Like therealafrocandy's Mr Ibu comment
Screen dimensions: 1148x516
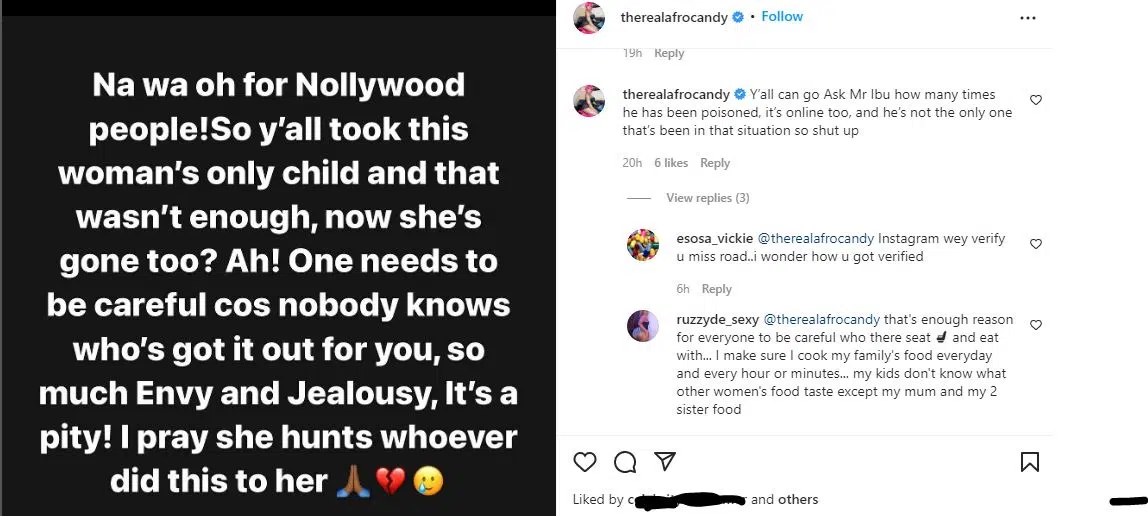[1035, 100]
